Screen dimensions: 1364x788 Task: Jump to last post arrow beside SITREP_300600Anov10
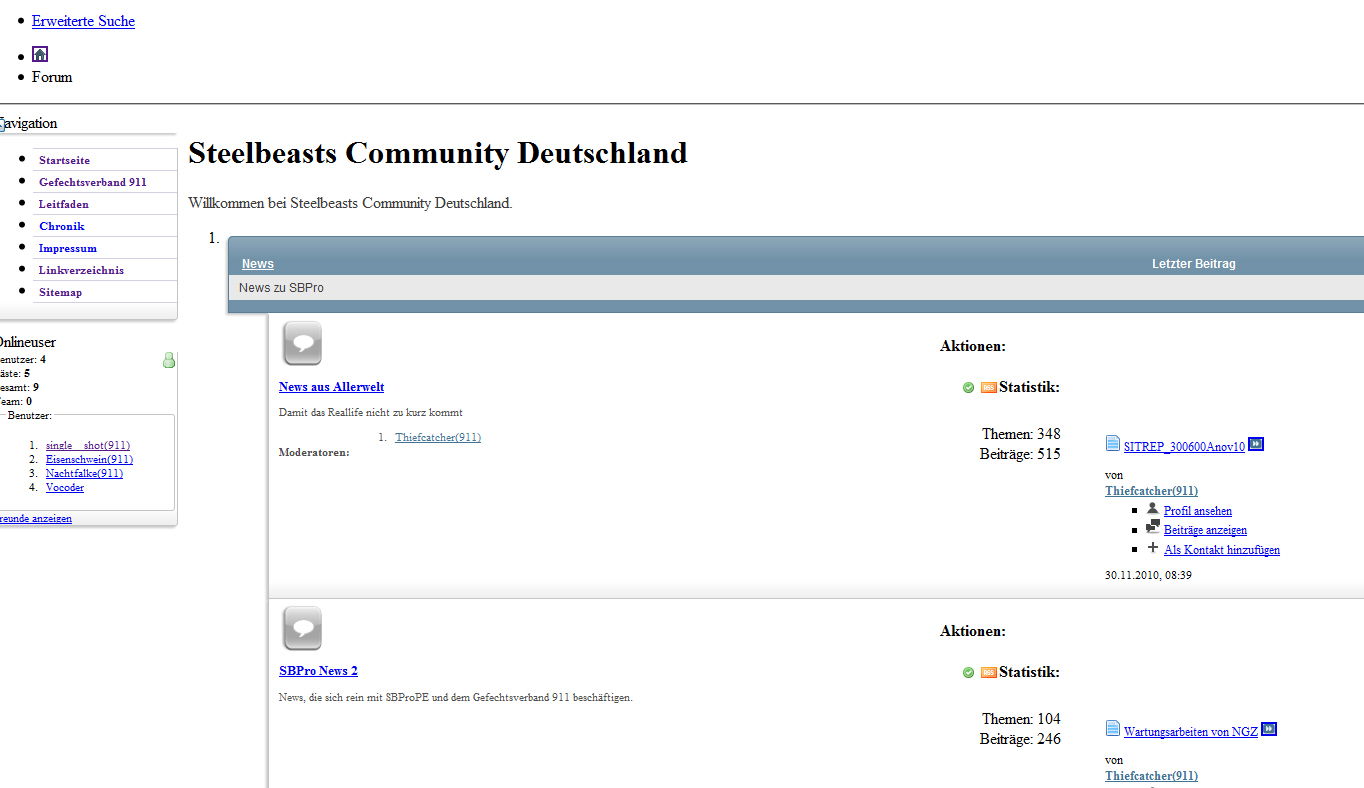point(1256,445)
